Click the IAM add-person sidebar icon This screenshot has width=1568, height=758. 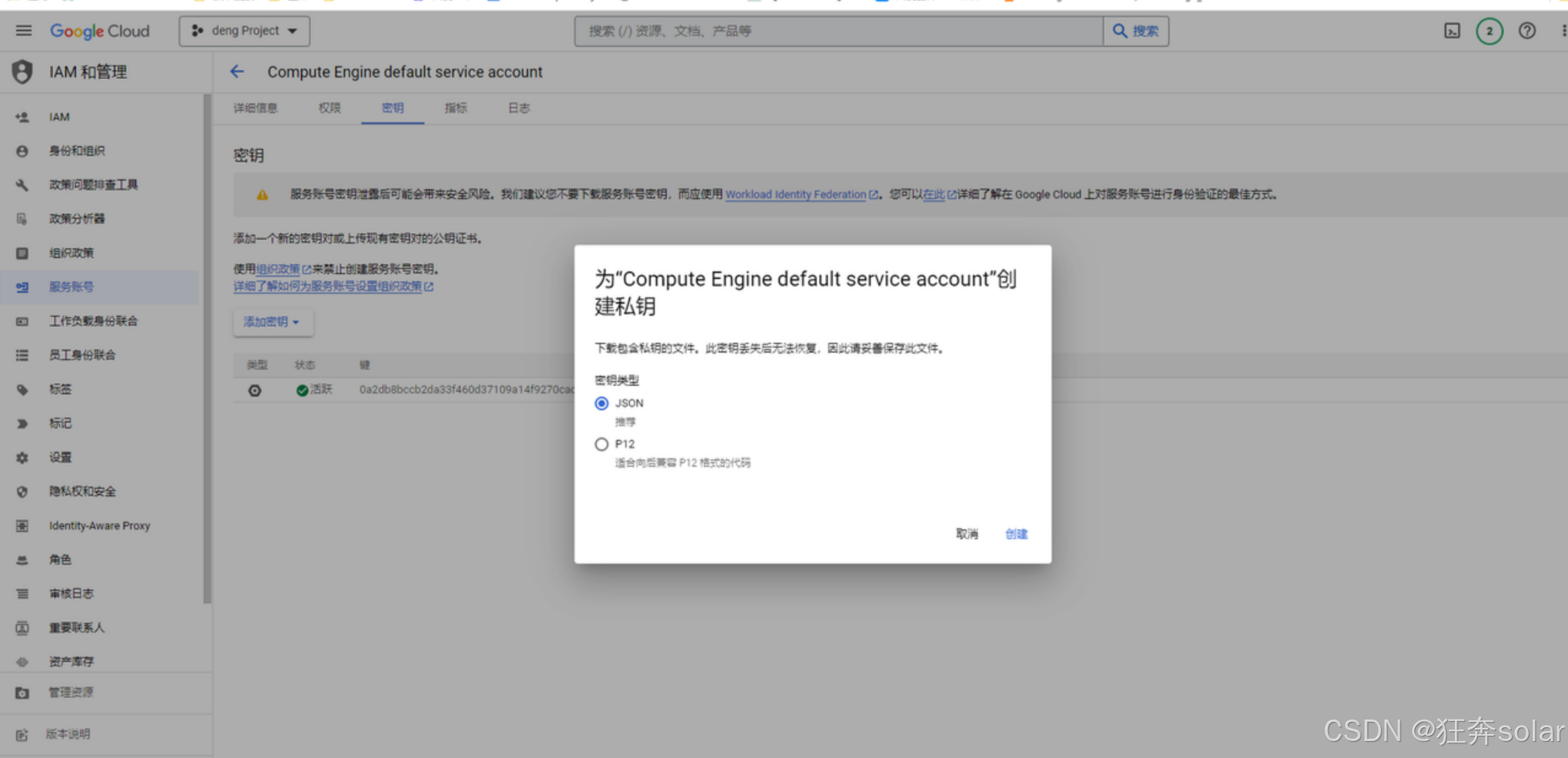click(x=22, y=117)
